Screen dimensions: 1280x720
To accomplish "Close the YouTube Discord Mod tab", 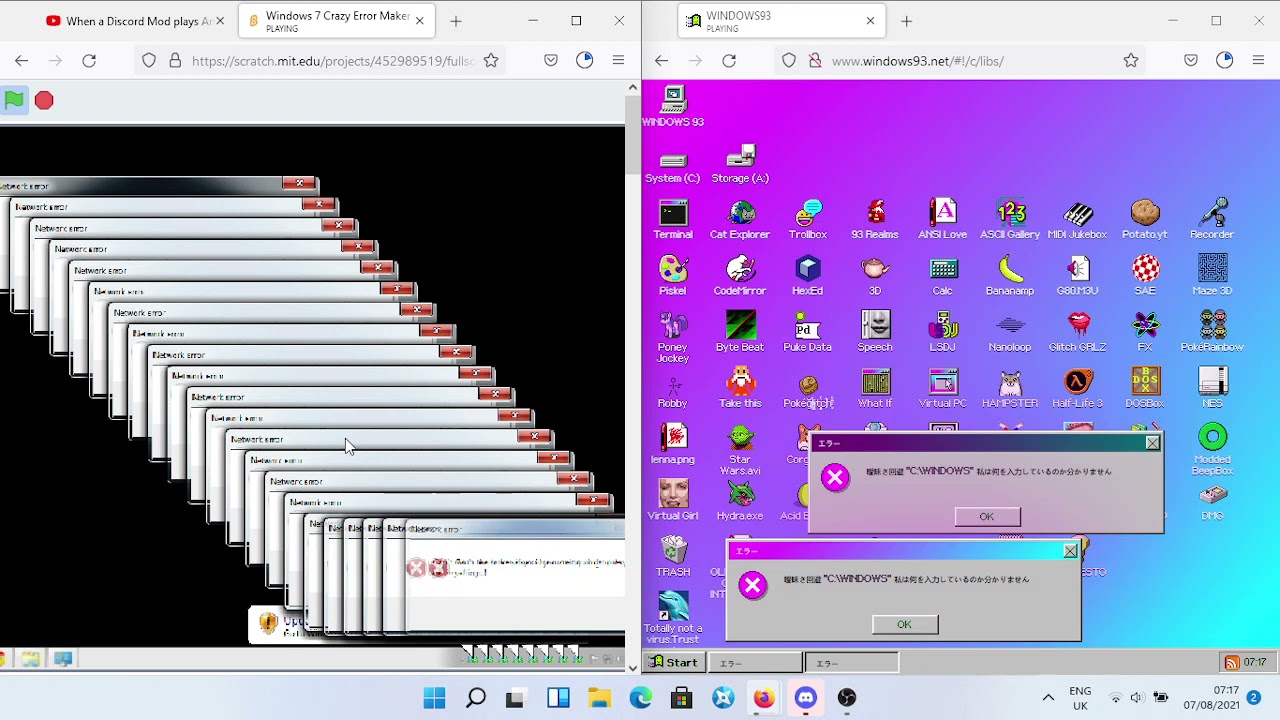I will 220,21.
